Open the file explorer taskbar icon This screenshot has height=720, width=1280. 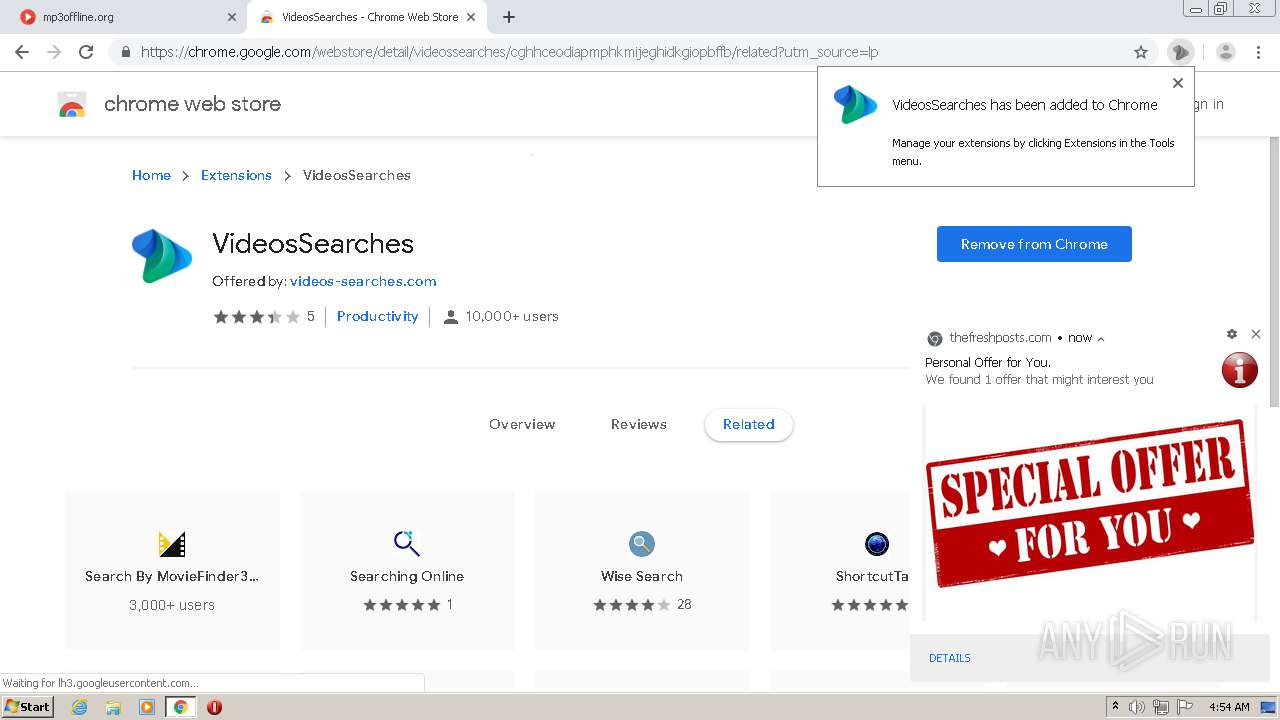point(113,707)
